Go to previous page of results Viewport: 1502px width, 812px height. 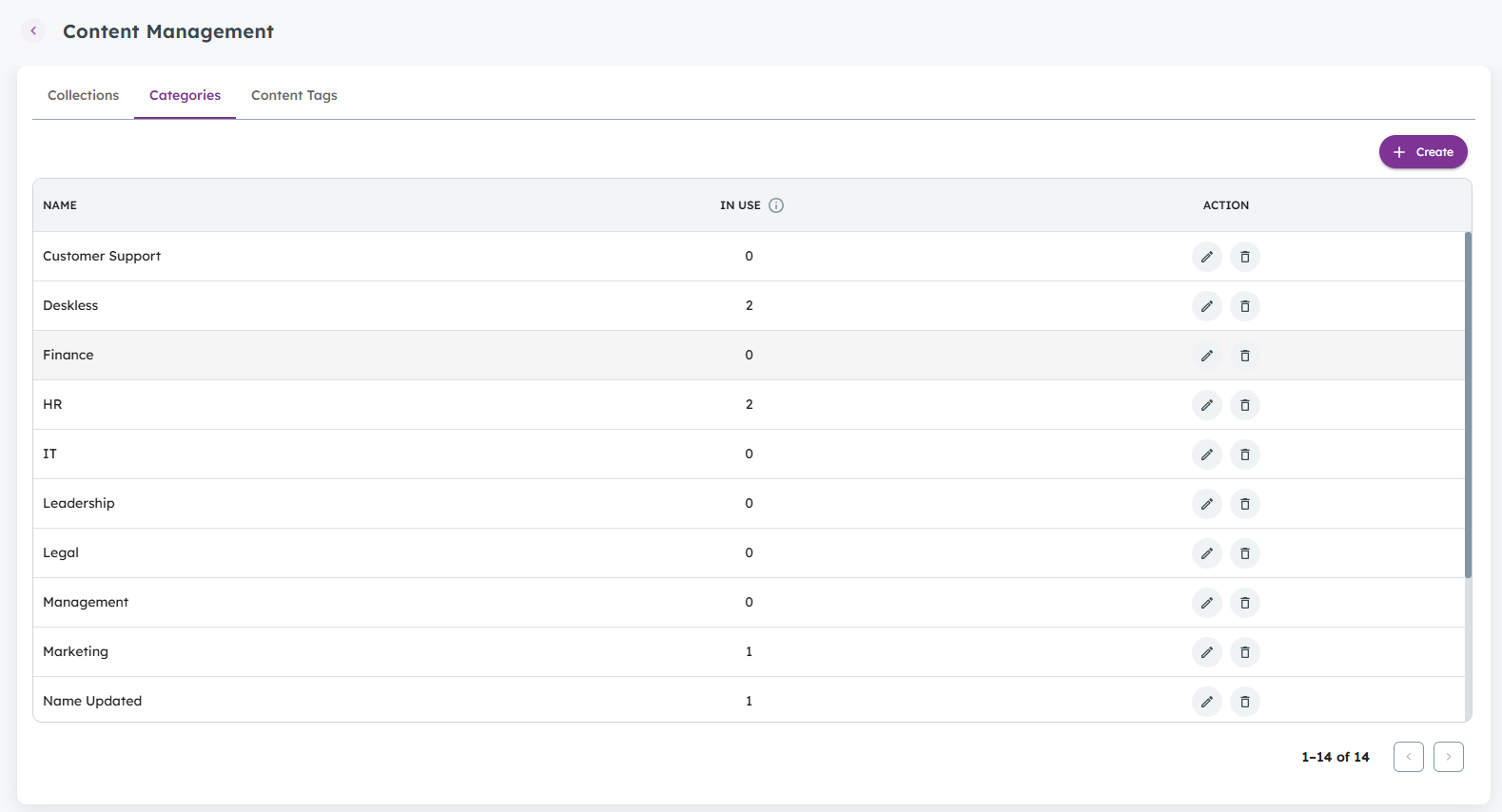pyautogui.click(x=1409, y=757)
